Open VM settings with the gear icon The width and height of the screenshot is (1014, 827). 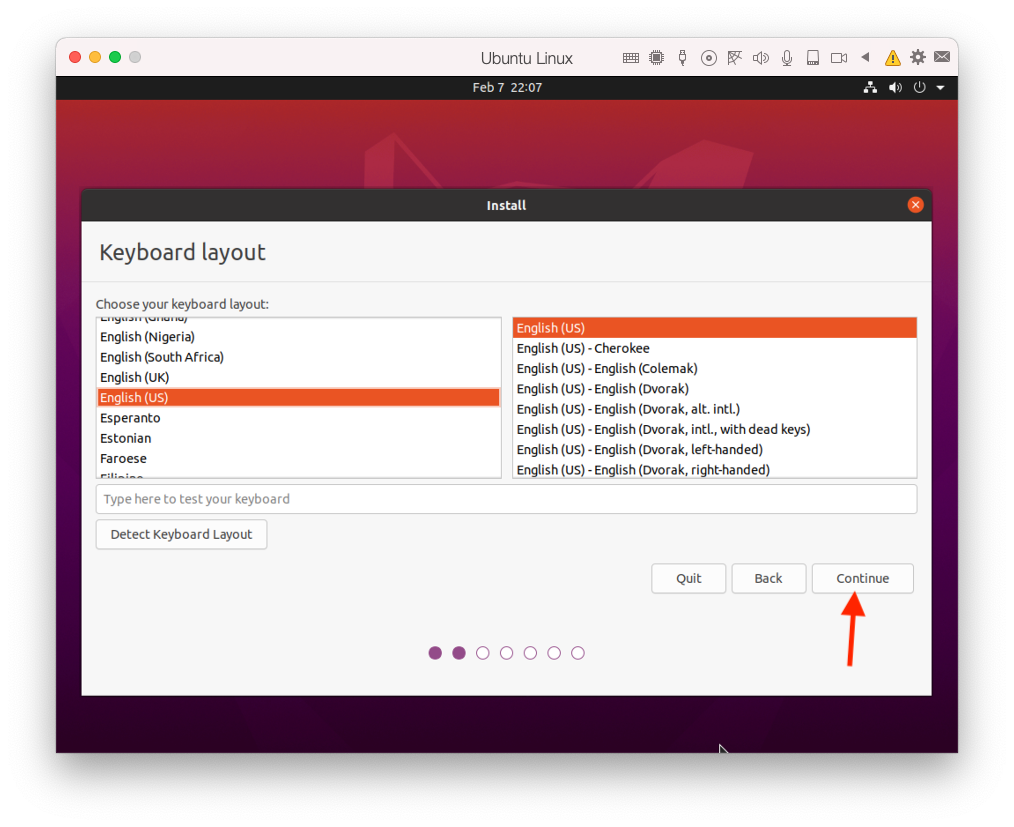click(x=918, y=58)
